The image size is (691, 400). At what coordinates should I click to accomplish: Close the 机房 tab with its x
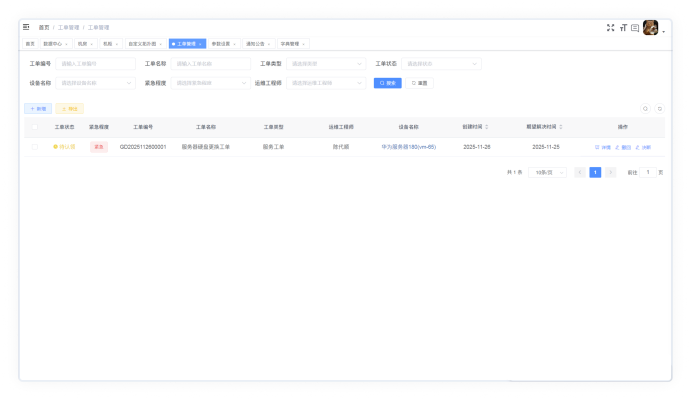tap(92, 44)
